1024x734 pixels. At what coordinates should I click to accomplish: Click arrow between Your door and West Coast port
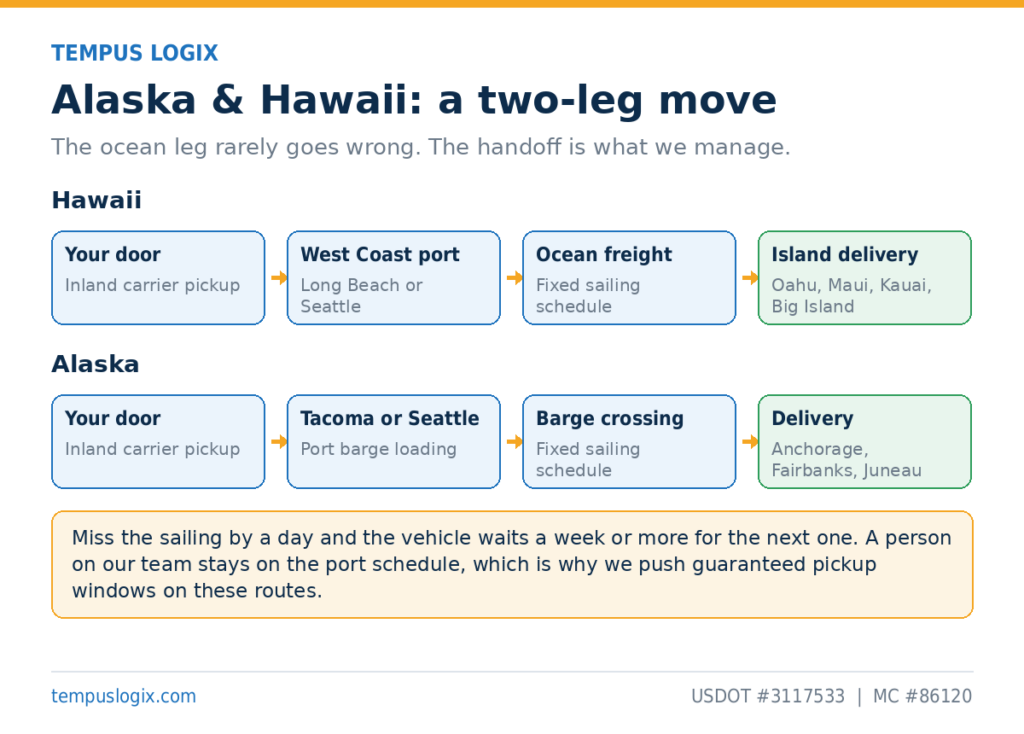(279, 278)
